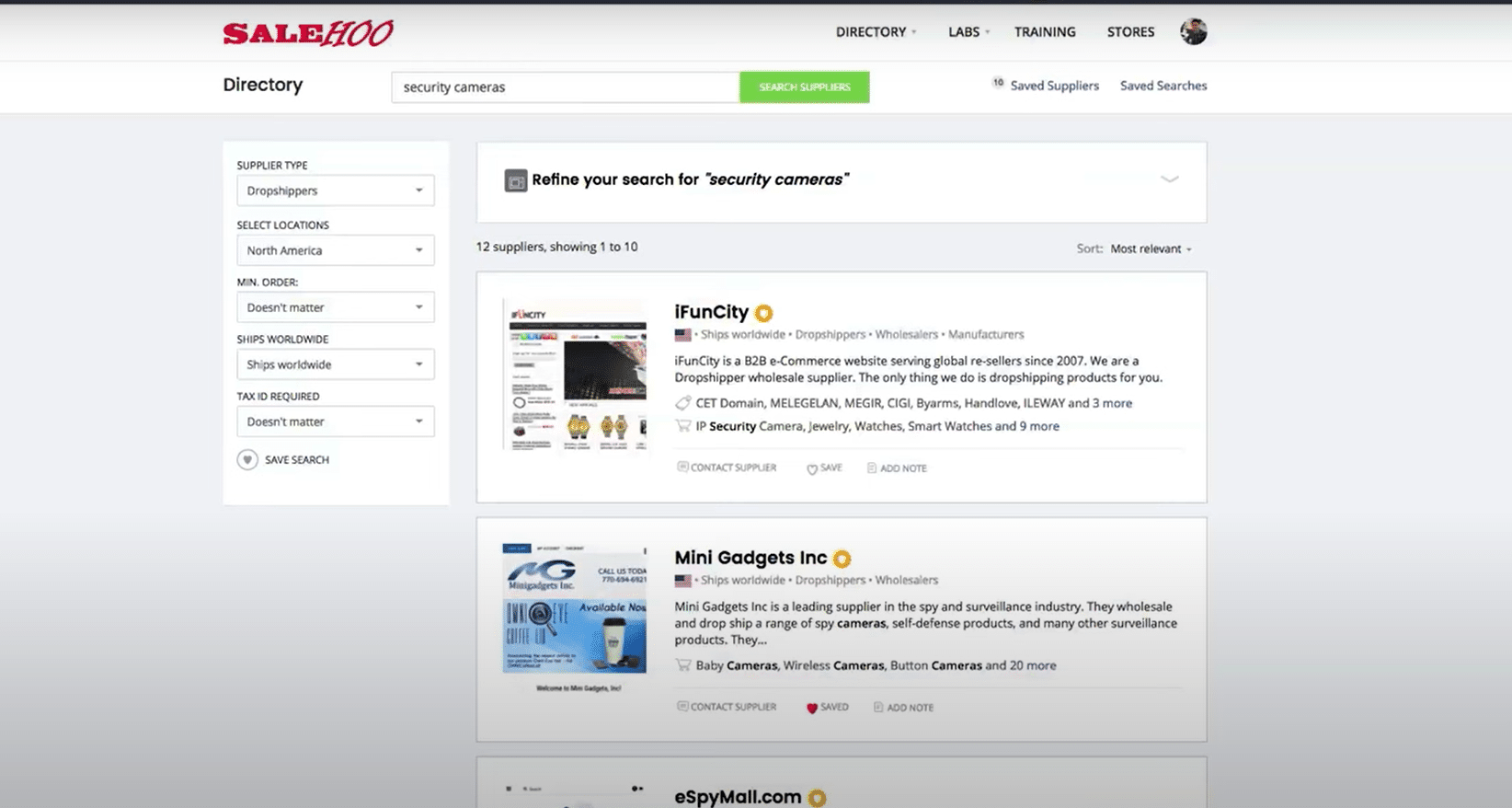Image resolution: width=1512 pixels, height=808 pixels.
Task: Click the US flag under Mini Gadgets Inc
Action: tap(682, 581)
